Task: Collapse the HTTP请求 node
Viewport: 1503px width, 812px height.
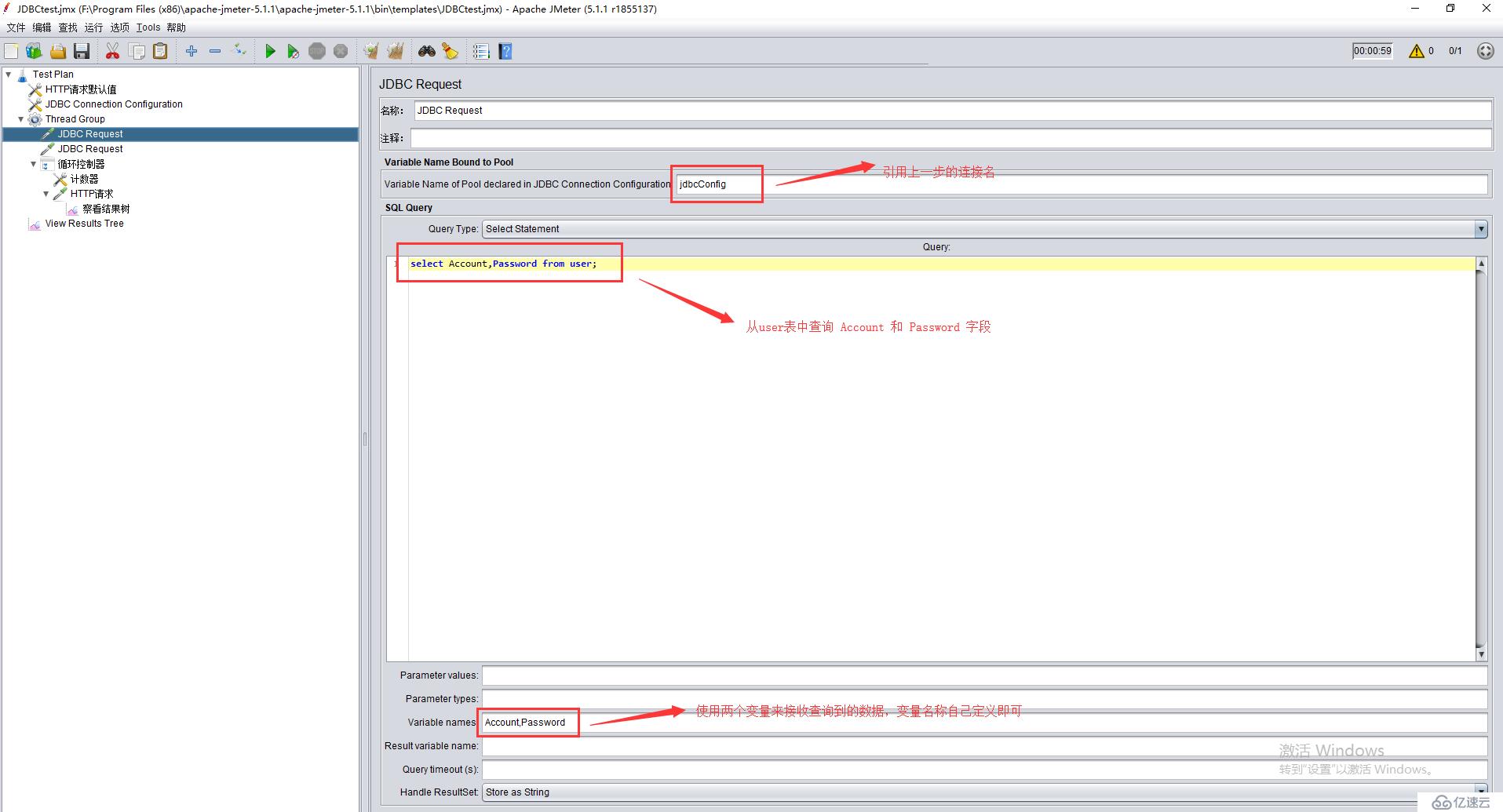Action: (46, 194)
